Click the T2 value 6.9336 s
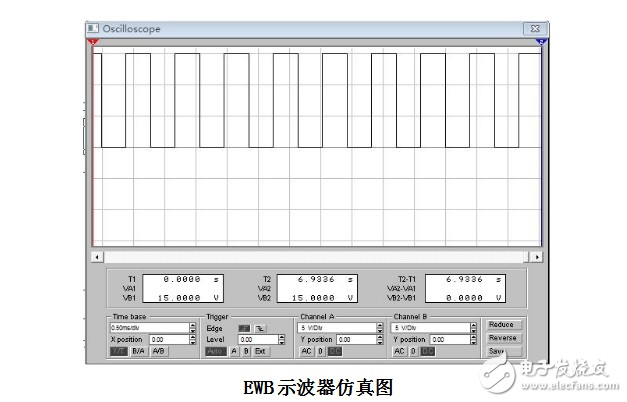The image size is (627, 402). coord(325,279)
